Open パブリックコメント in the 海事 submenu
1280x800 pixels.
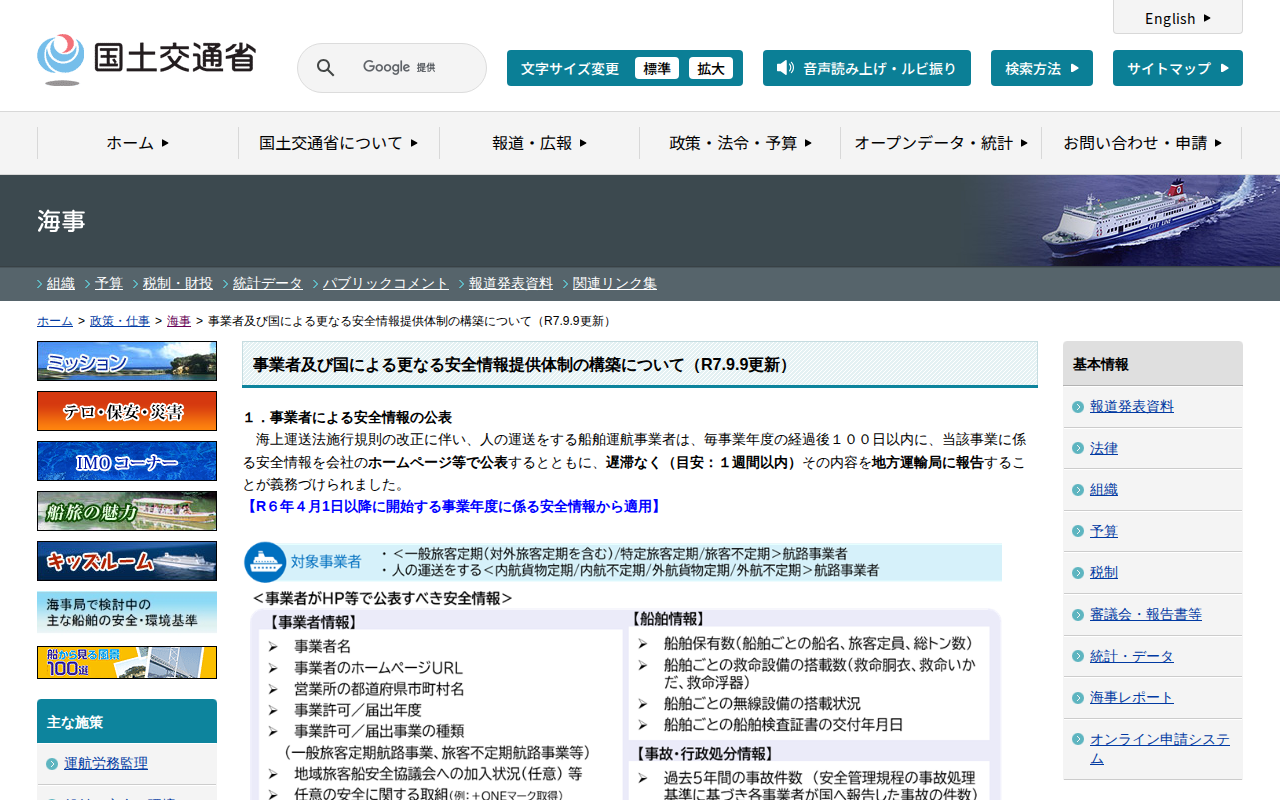click(386, 283)
